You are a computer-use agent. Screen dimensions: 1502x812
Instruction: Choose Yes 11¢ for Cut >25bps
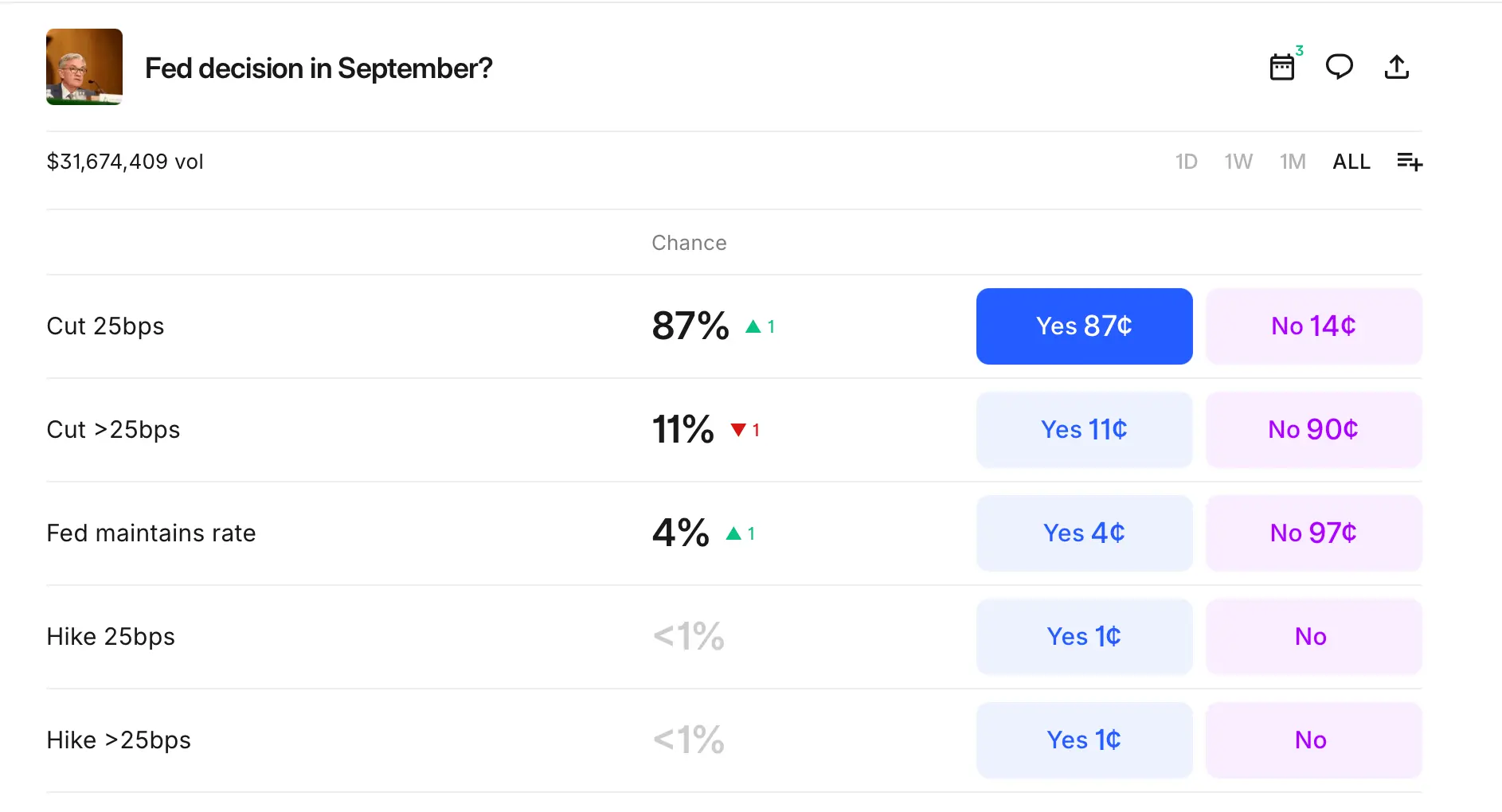[1085, 430]
